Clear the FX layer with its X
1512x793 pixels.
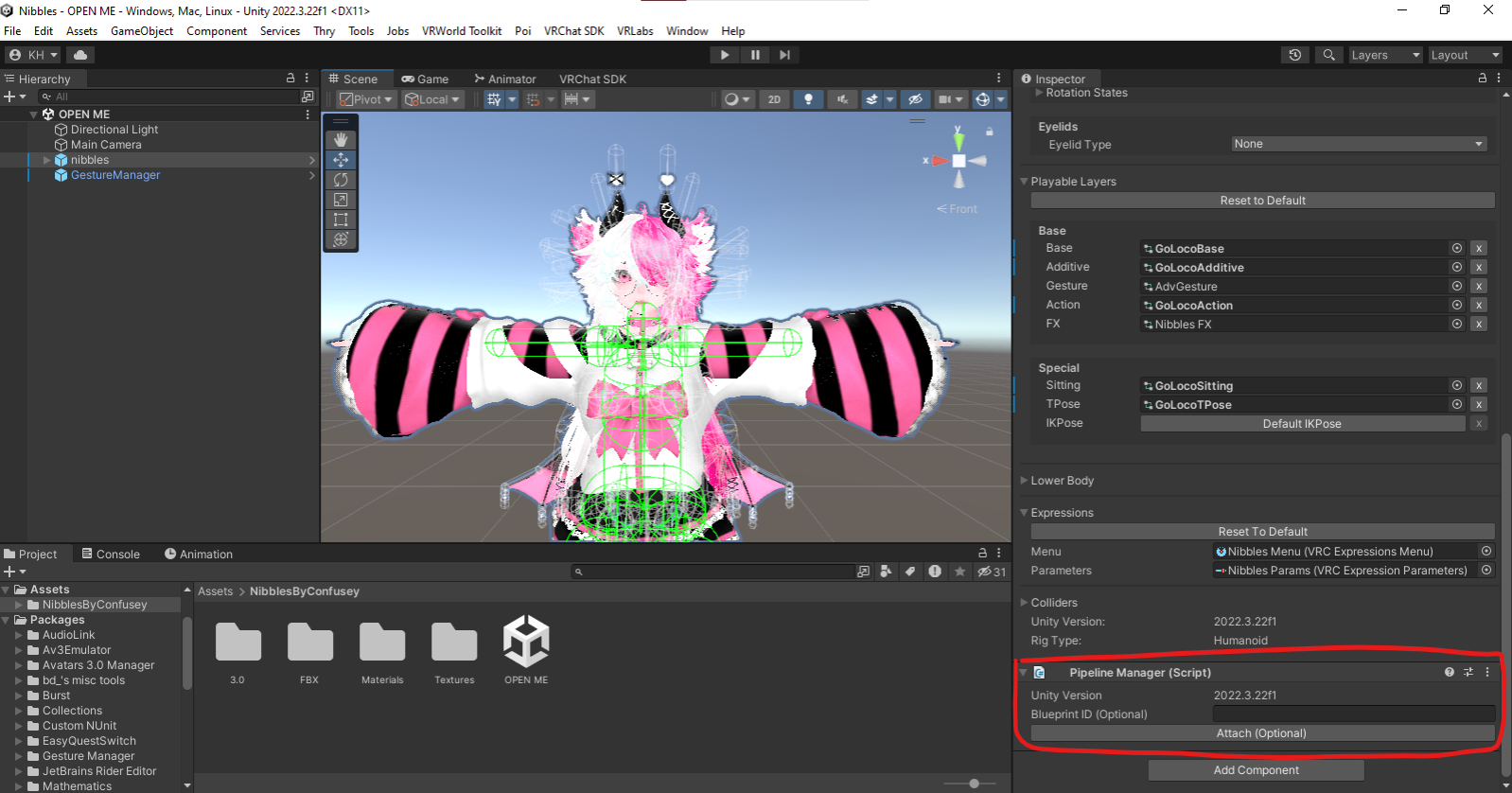[x=1479, y=324]
